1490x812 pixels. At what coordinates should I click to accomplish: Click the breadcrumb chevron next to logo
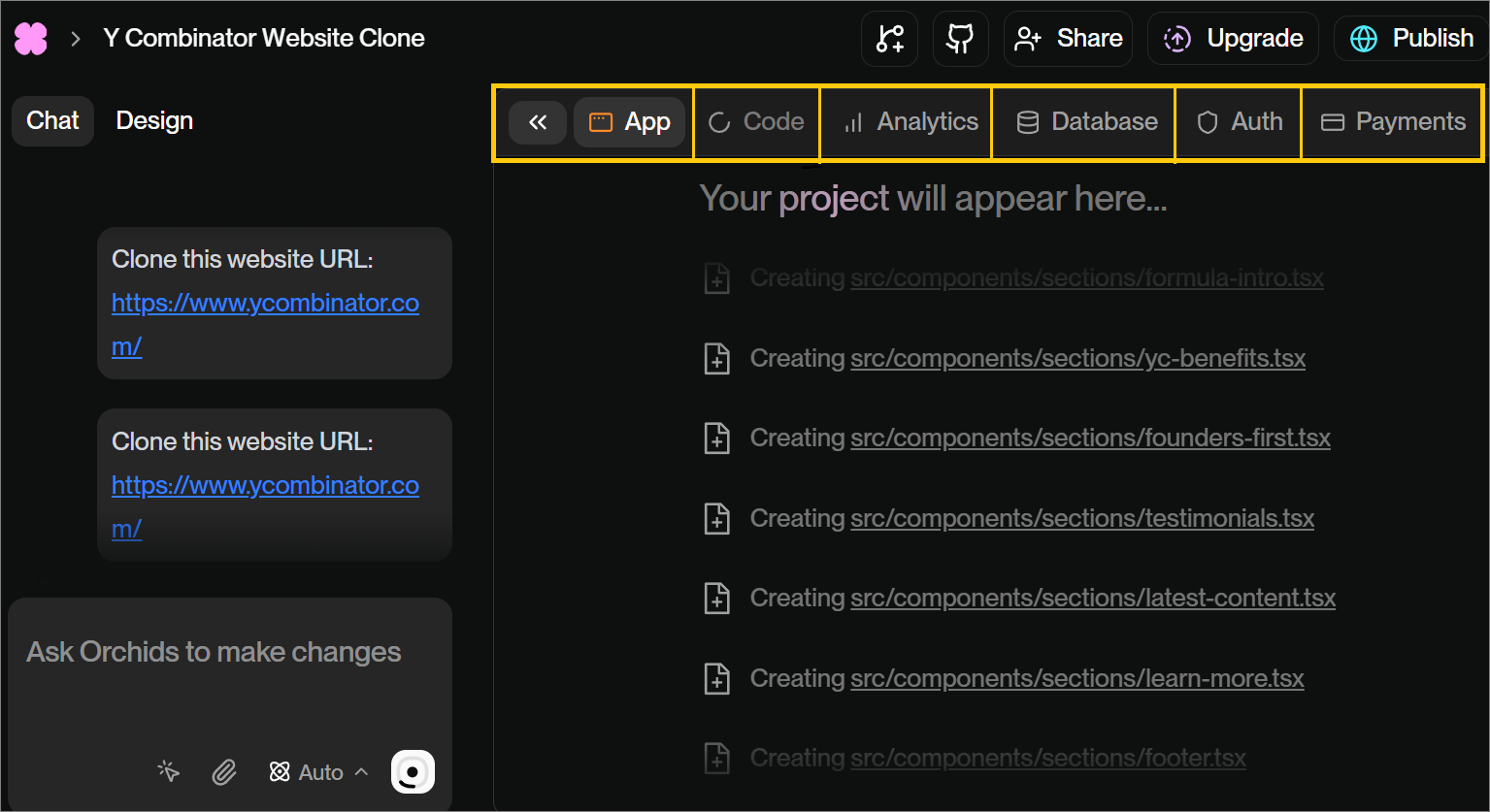click(75, 39)
